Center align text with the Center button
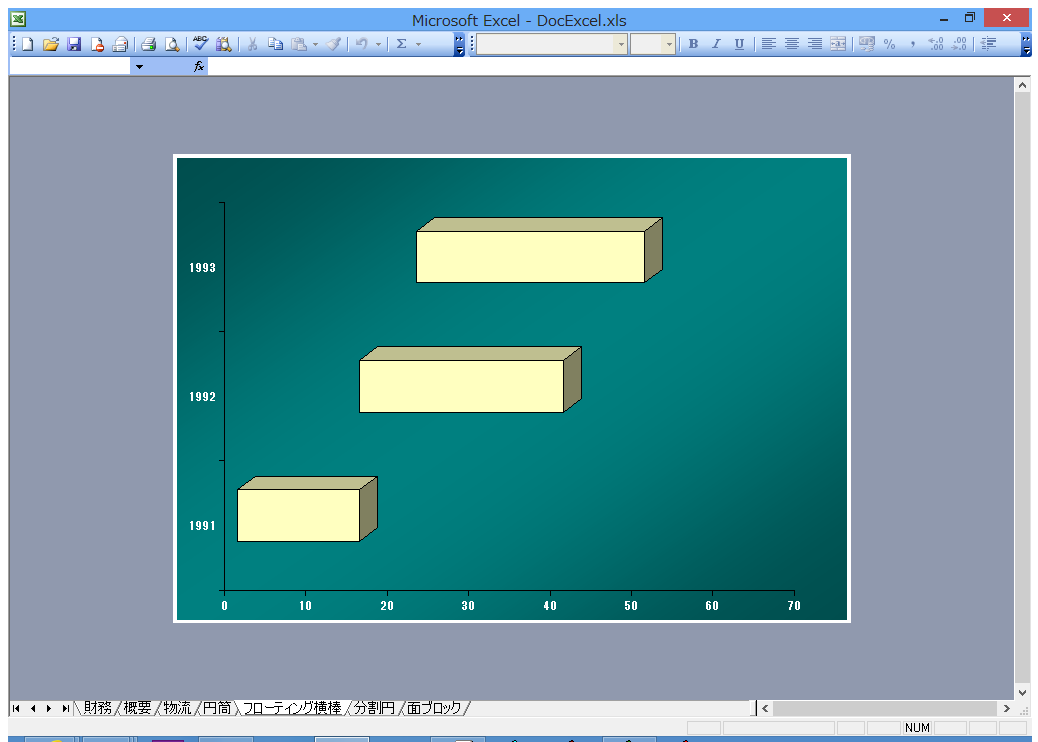The height and width of the screenshot is (742, 1038). (792, 44)
